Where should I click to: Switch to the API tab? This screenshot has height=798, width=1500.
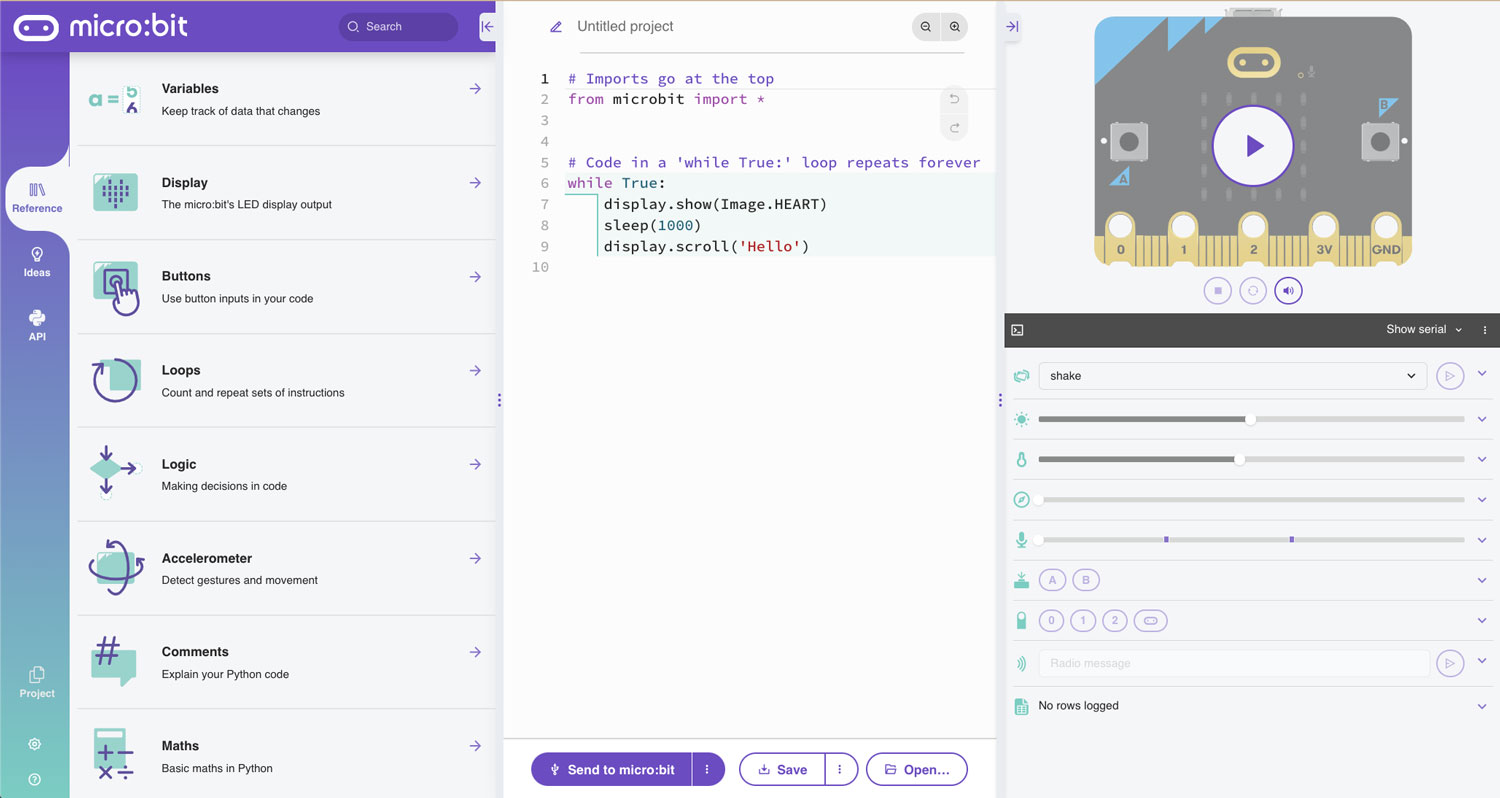[x=37, y=326]
